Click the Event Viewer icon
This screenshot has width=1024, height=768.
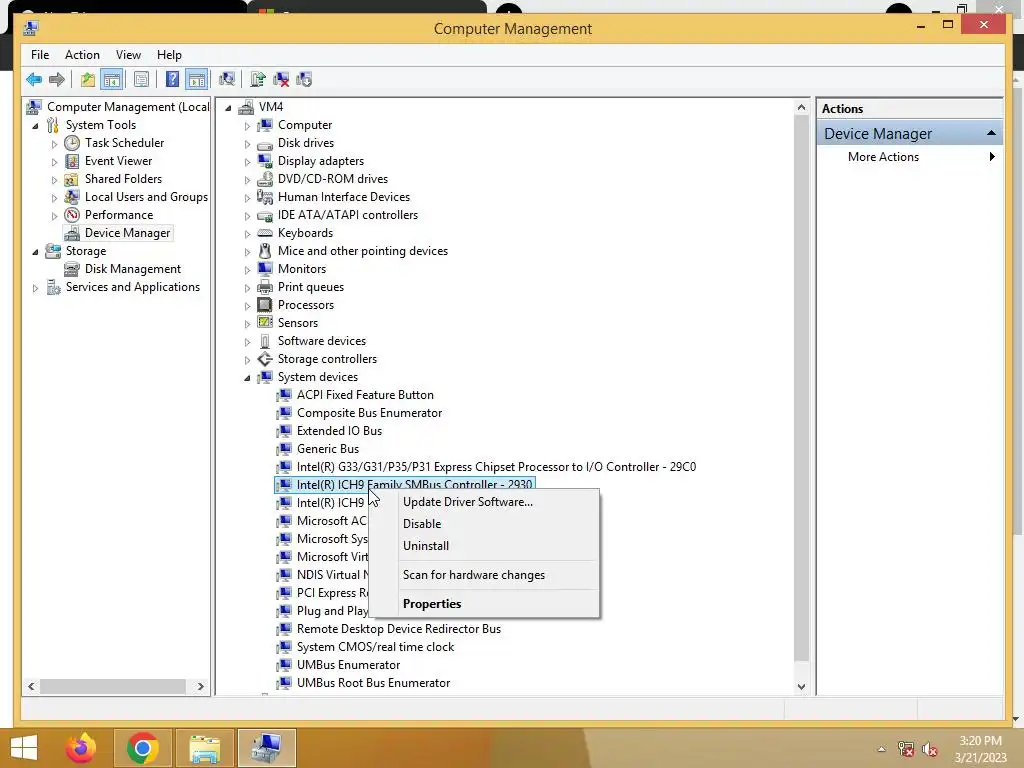[x=72, y=161]
